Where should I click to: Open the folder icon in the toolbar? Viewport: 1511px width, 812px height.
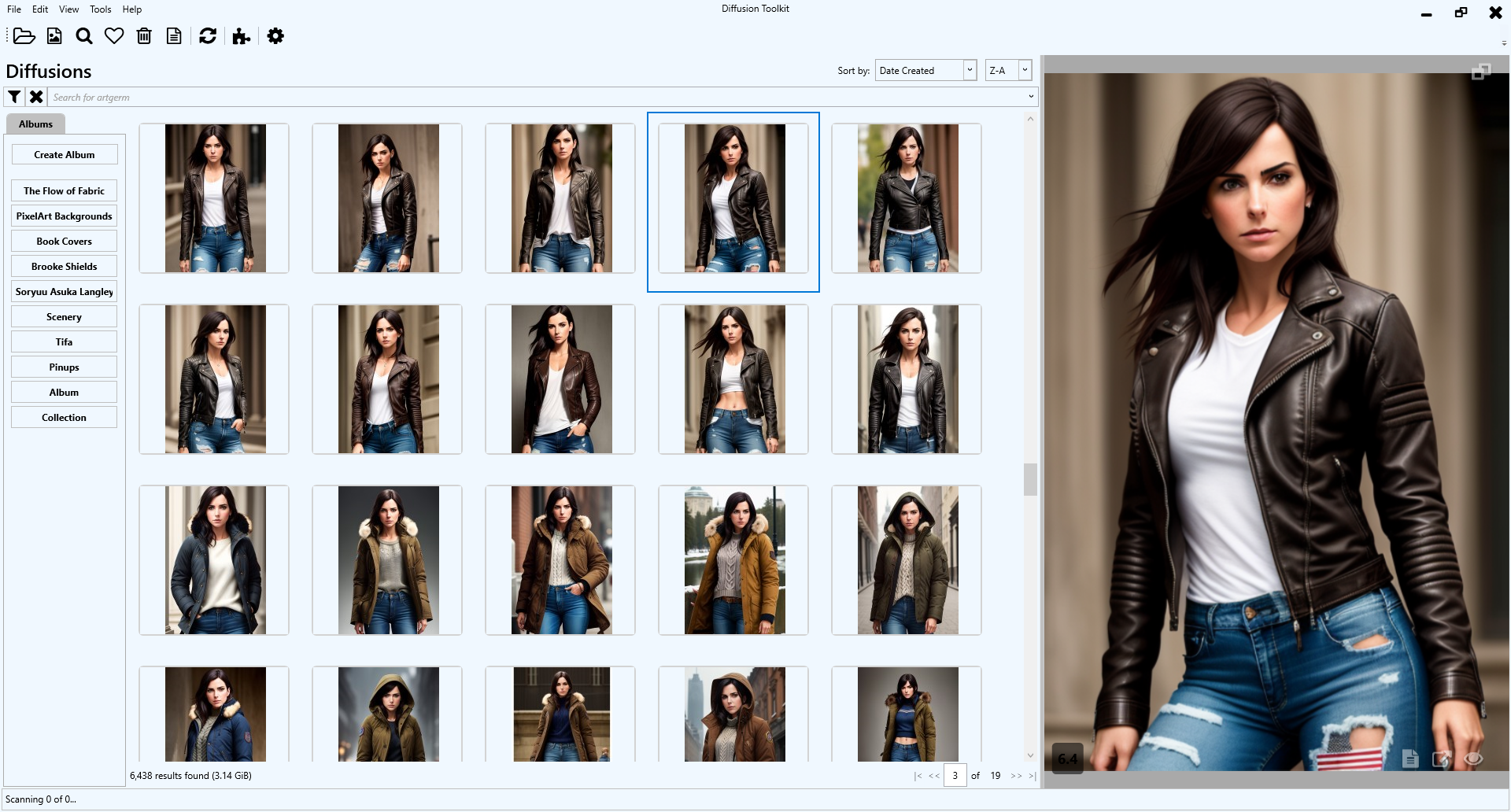click(x=24, y=36)
